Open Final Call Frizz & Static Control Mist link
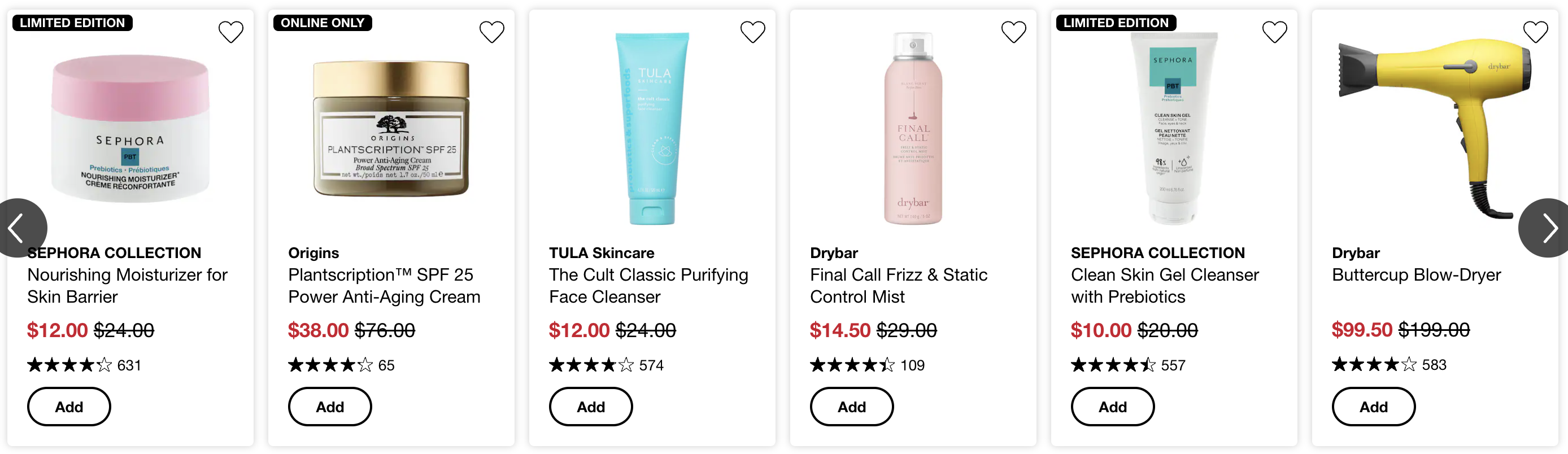1568x454 pixels. [x=899, y=285]
